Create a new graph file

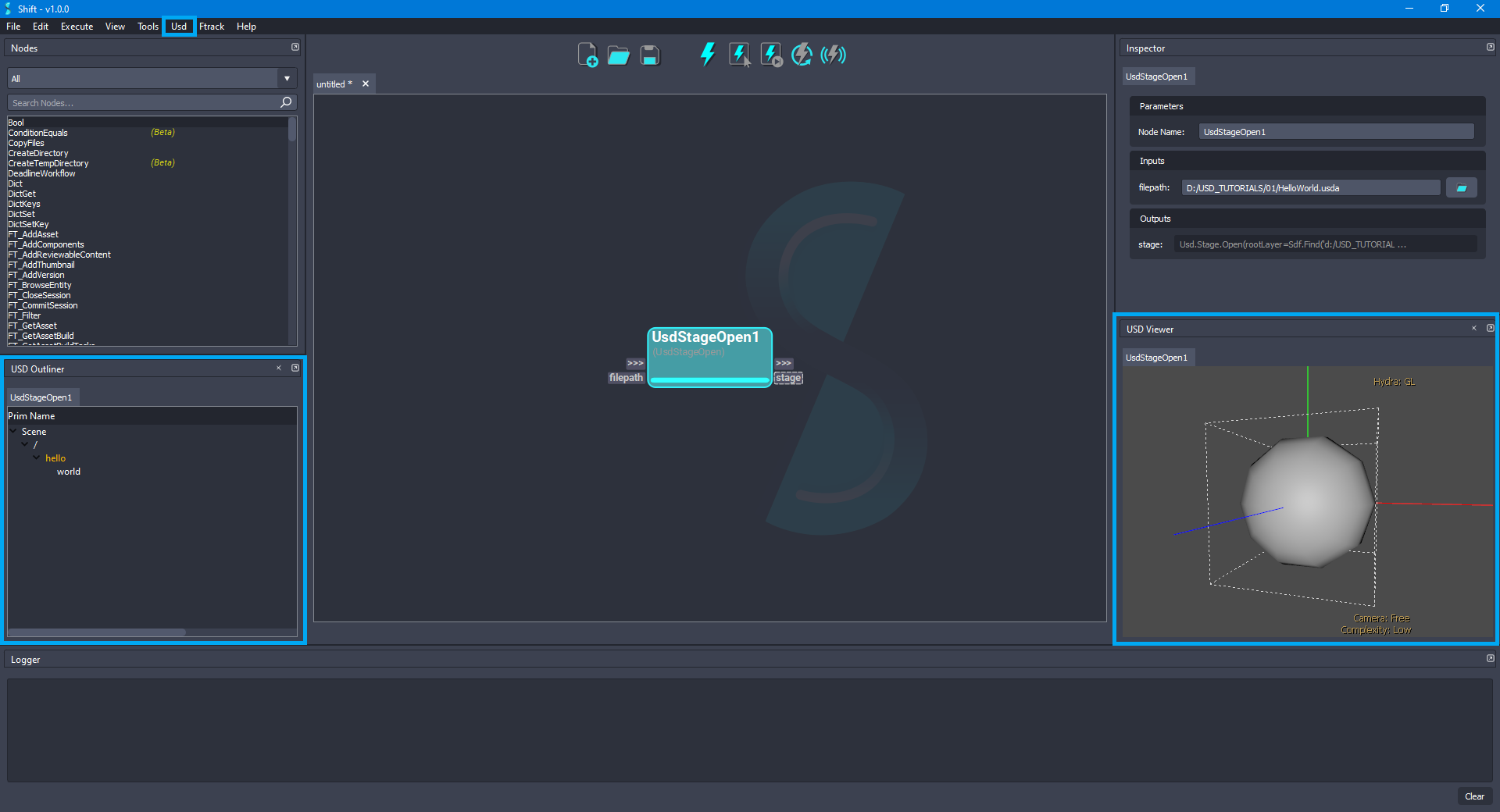587,54
